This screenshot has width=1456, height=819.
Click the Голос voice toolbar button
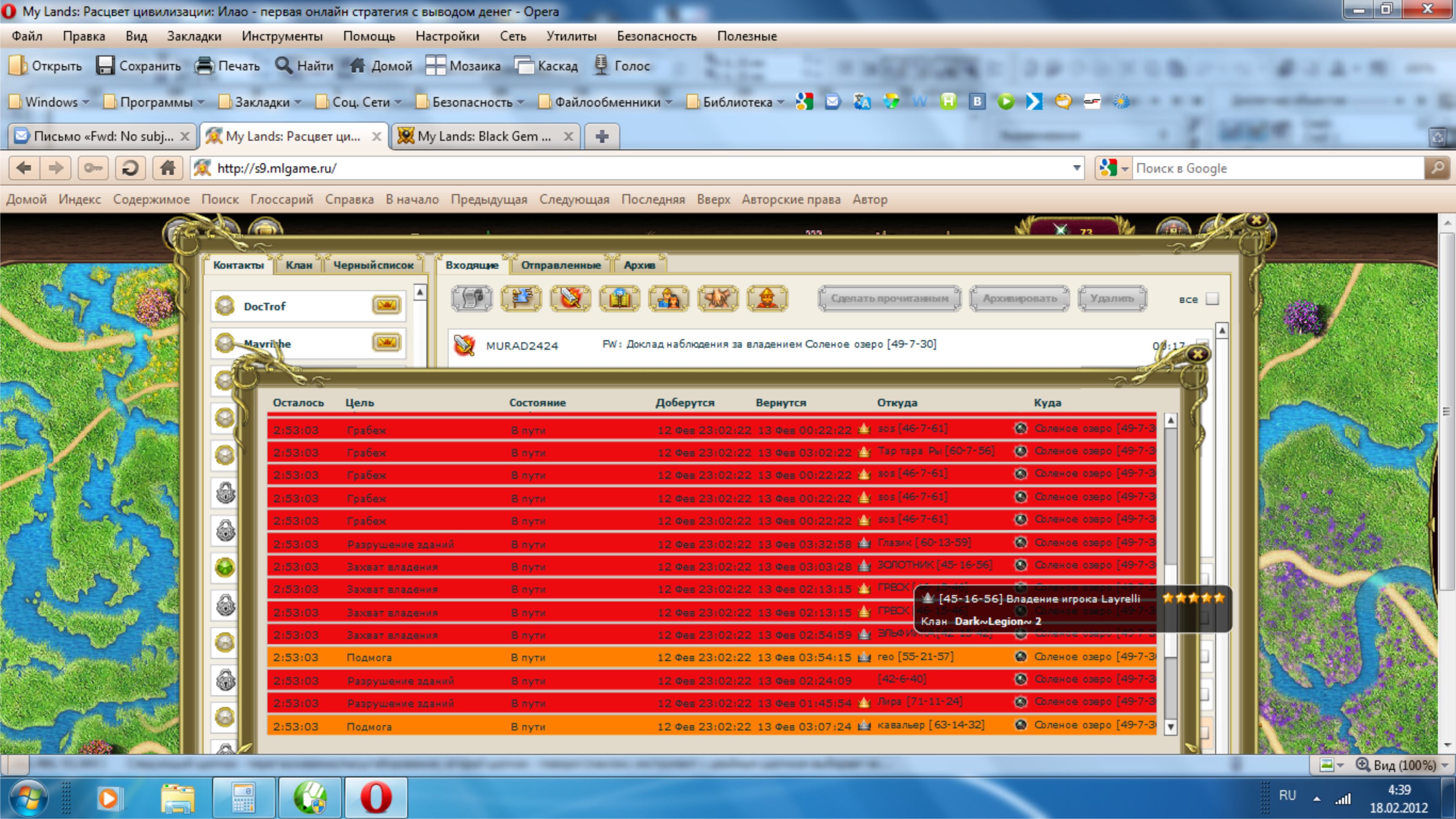pyautogui.click(x=622, y=65)
